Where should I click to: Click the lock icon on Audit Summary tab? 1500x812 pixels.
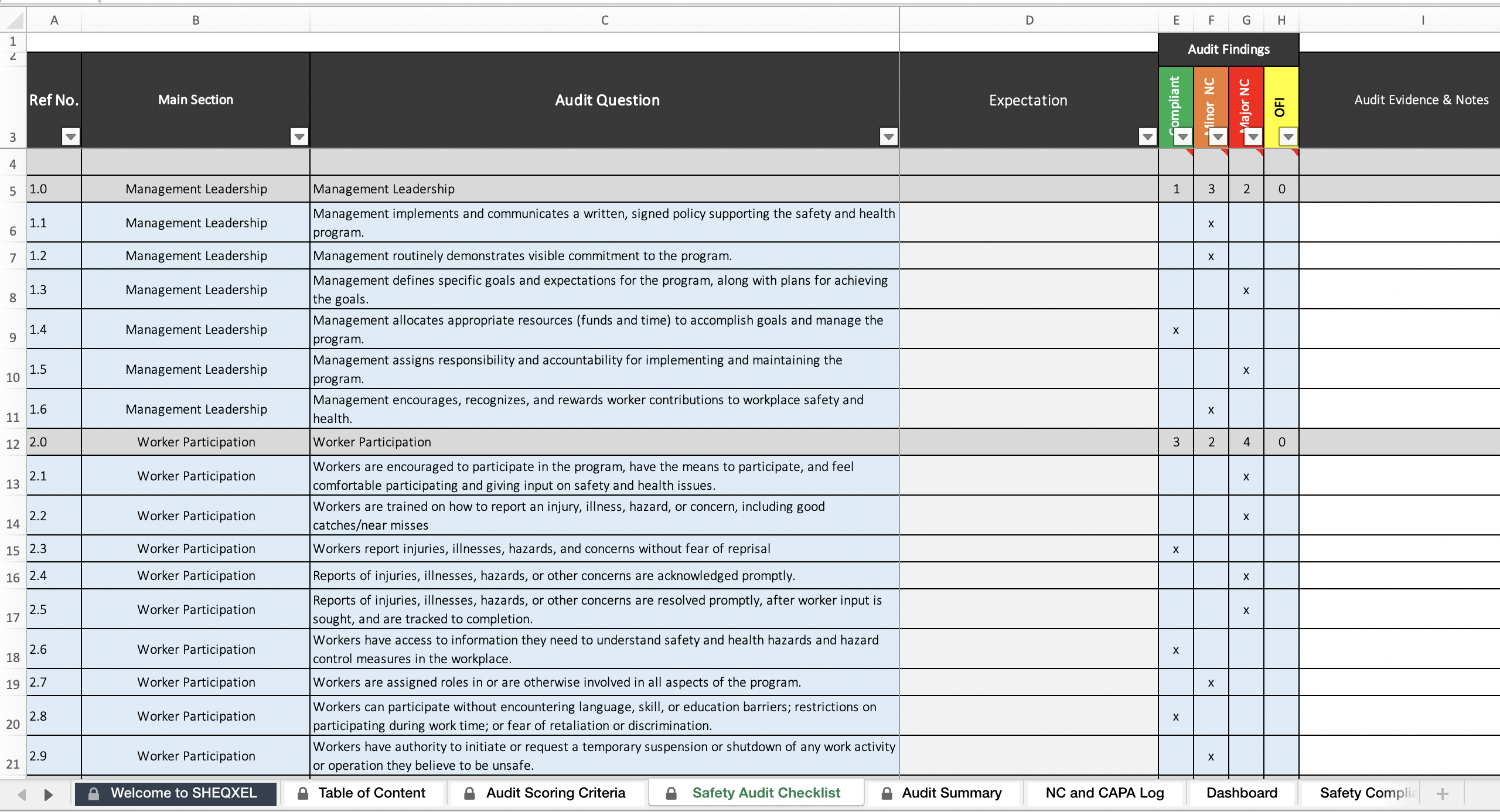click(x=887, y=793)
